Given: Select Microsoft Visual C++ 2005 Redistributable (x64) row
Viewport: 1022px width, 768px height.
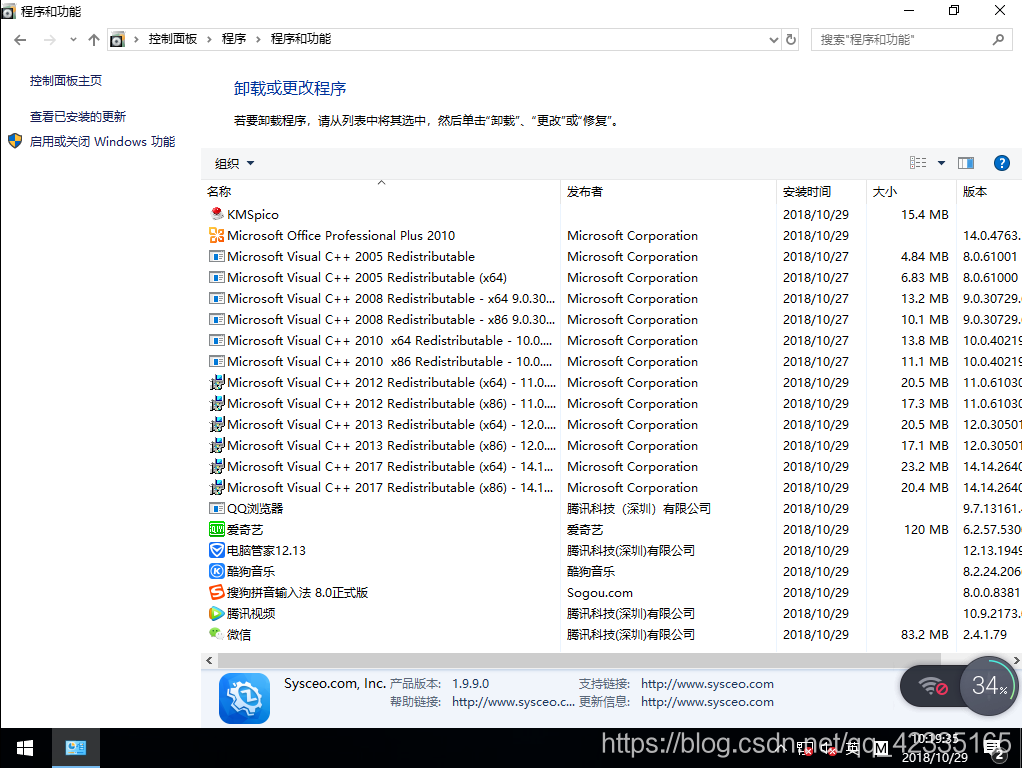Looking at the screenshot, I should click(611, 278).
